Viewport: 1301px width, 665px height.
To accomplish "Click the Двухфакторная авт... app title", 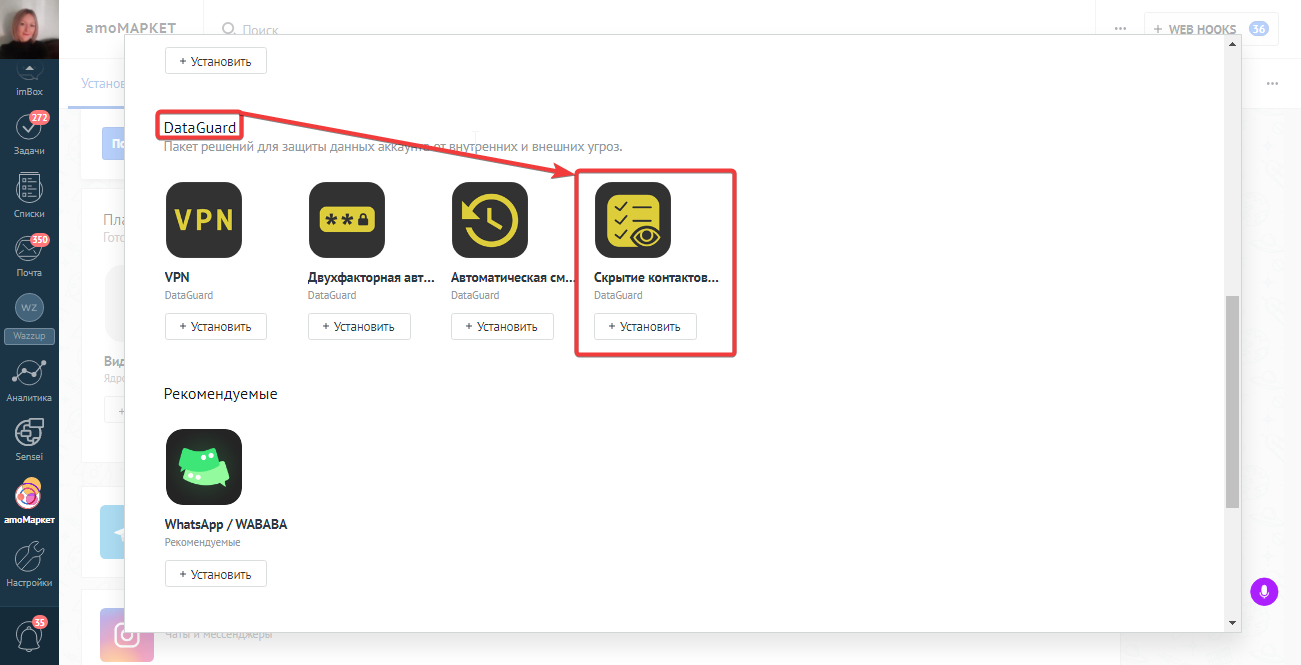I will (x=369, y=277).
